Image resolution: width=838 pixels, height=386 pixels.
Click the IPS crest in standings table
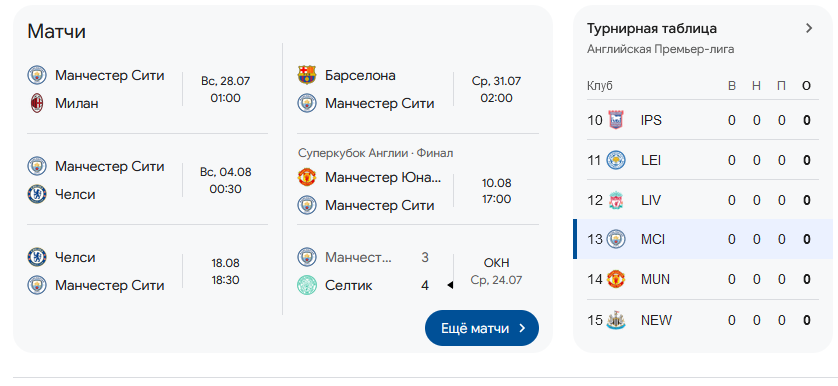point(616,120)
